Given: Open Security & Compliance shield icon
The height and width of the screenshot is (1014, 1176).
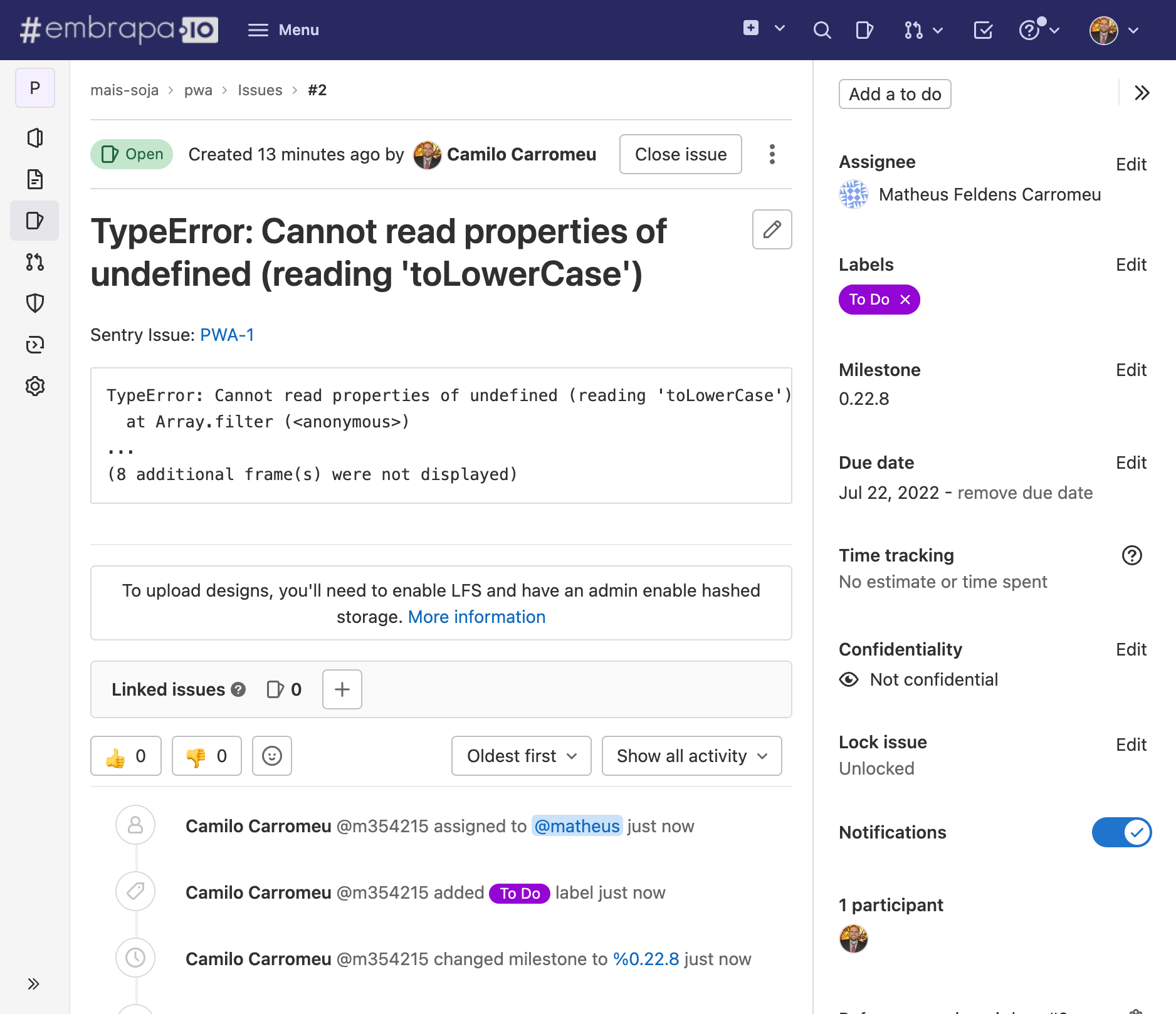Looking at the screenshot, I should (x=35, y=303).
